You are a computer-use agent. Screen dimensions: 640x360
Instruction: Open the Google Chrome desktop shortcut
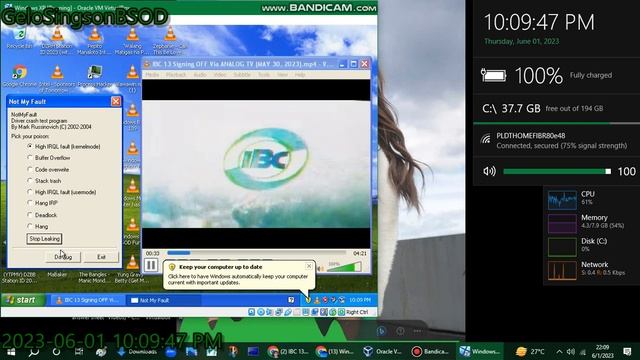pyautogui.click(x=19, y=76)
